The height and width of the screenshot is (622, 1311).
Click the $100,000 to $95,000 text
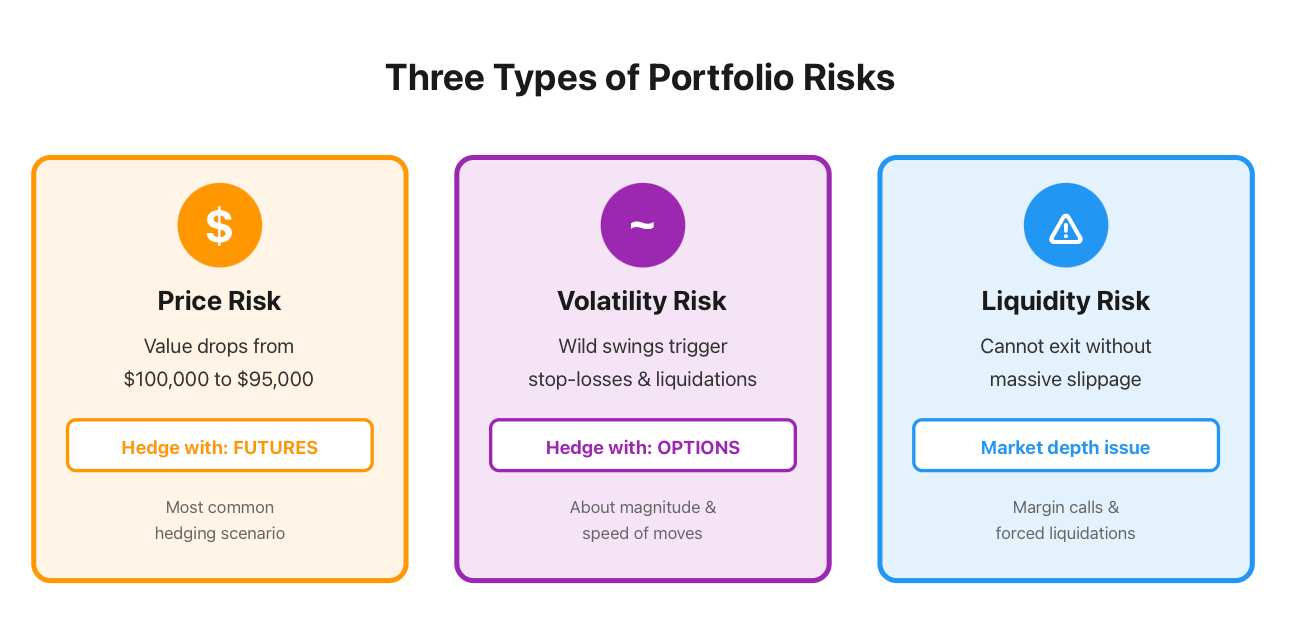click(x=219, y=379)
